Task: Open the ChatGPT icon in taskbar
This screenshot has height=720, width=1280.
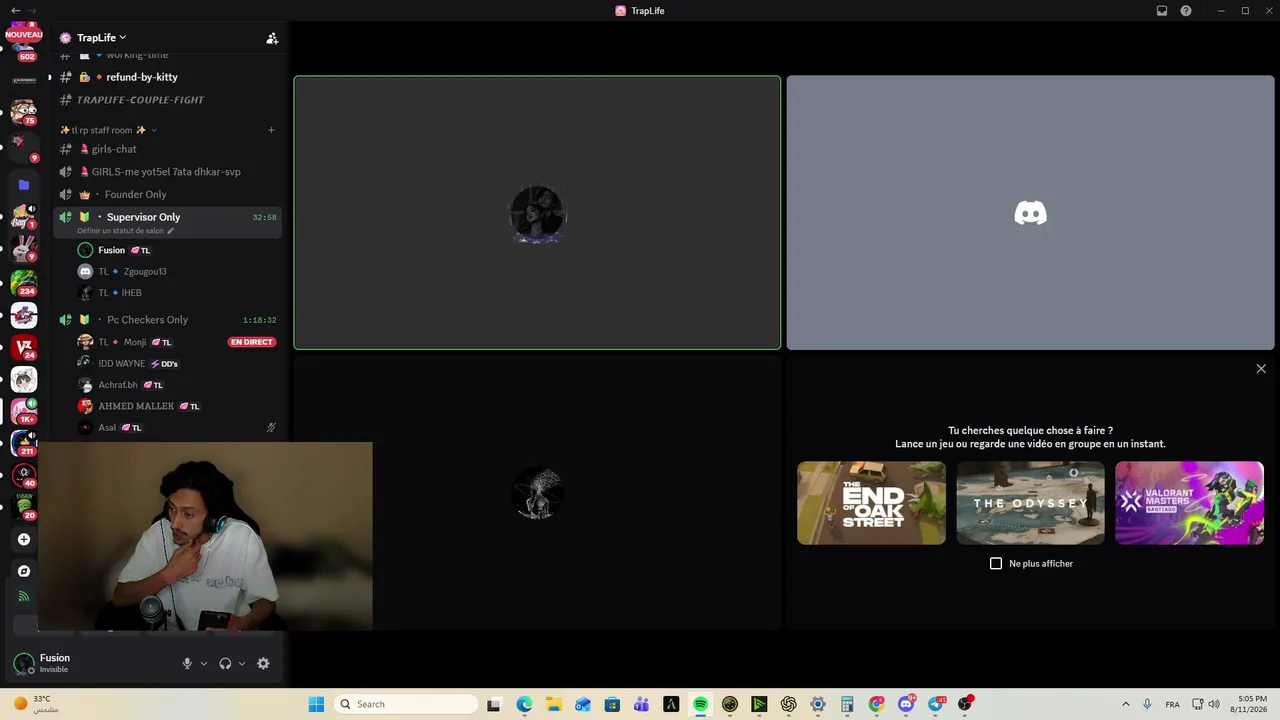Action: (788, 704)
